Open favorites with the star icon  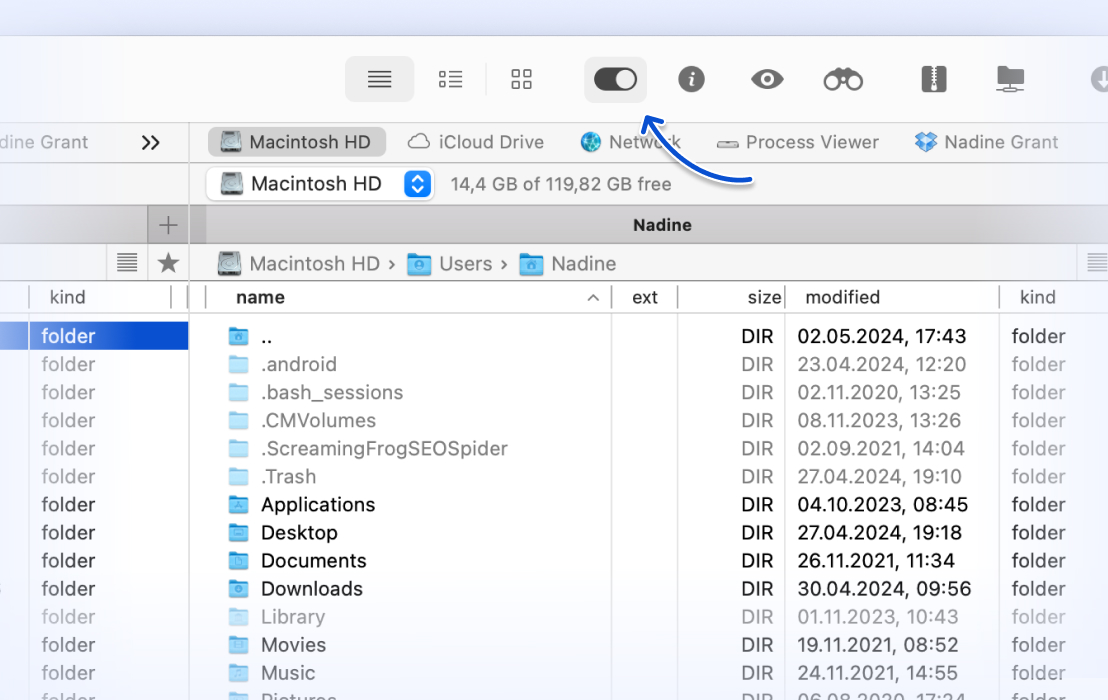(x=168, y=263)
